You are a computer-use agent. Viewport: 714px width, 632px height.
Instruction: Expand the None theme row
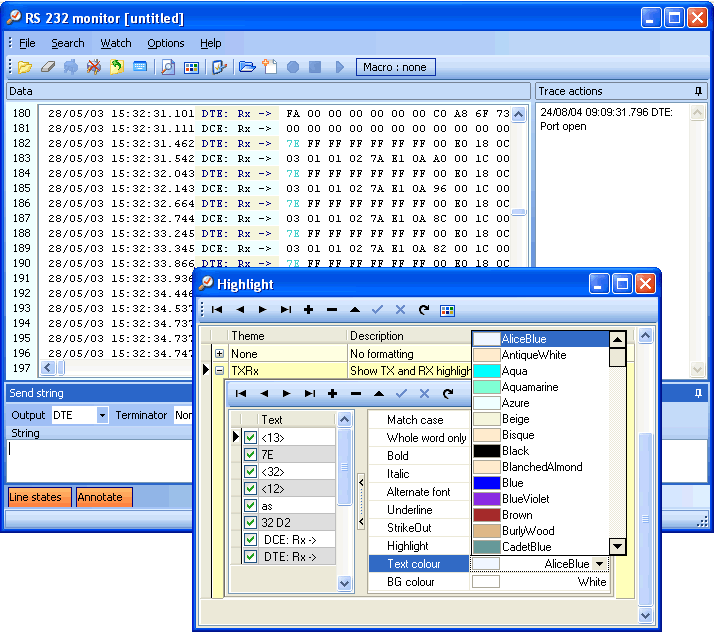click(x=220, y=354)
